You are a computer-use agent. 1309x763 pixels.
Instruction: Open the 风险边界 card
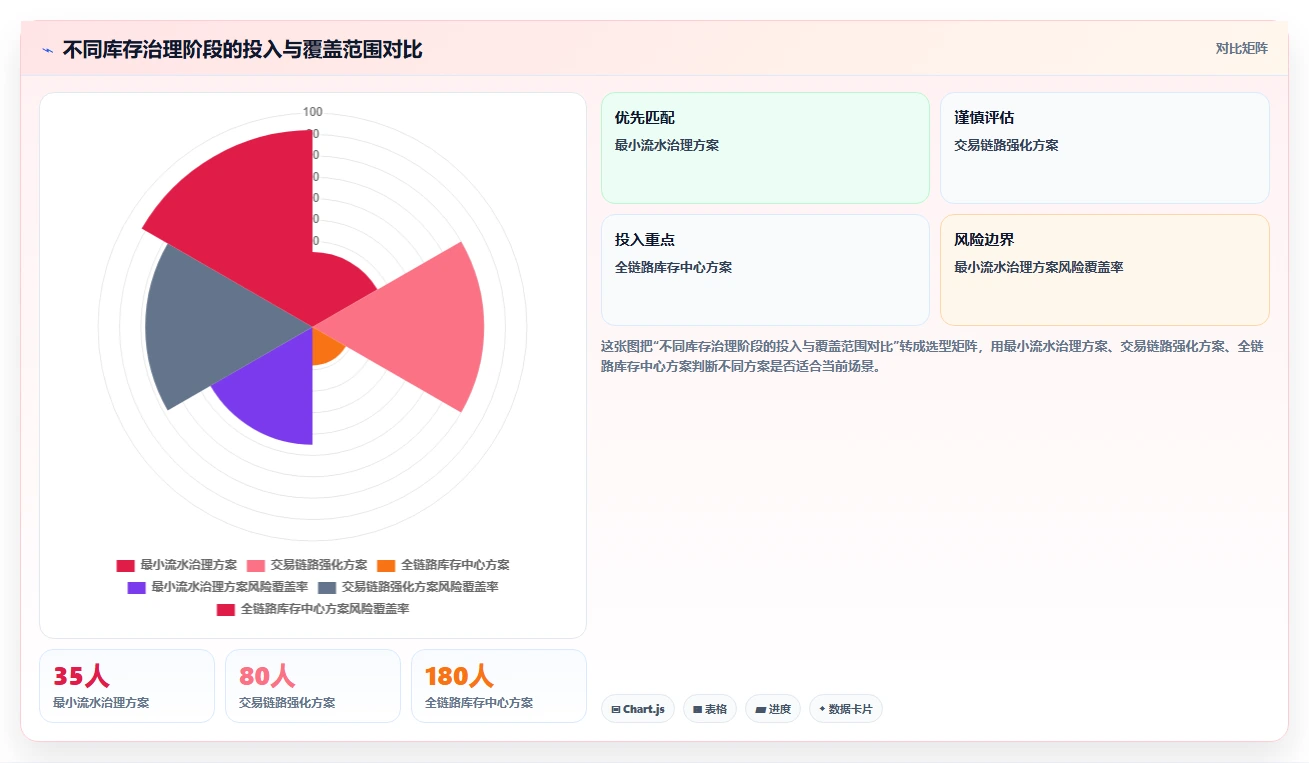[1105, 270]
